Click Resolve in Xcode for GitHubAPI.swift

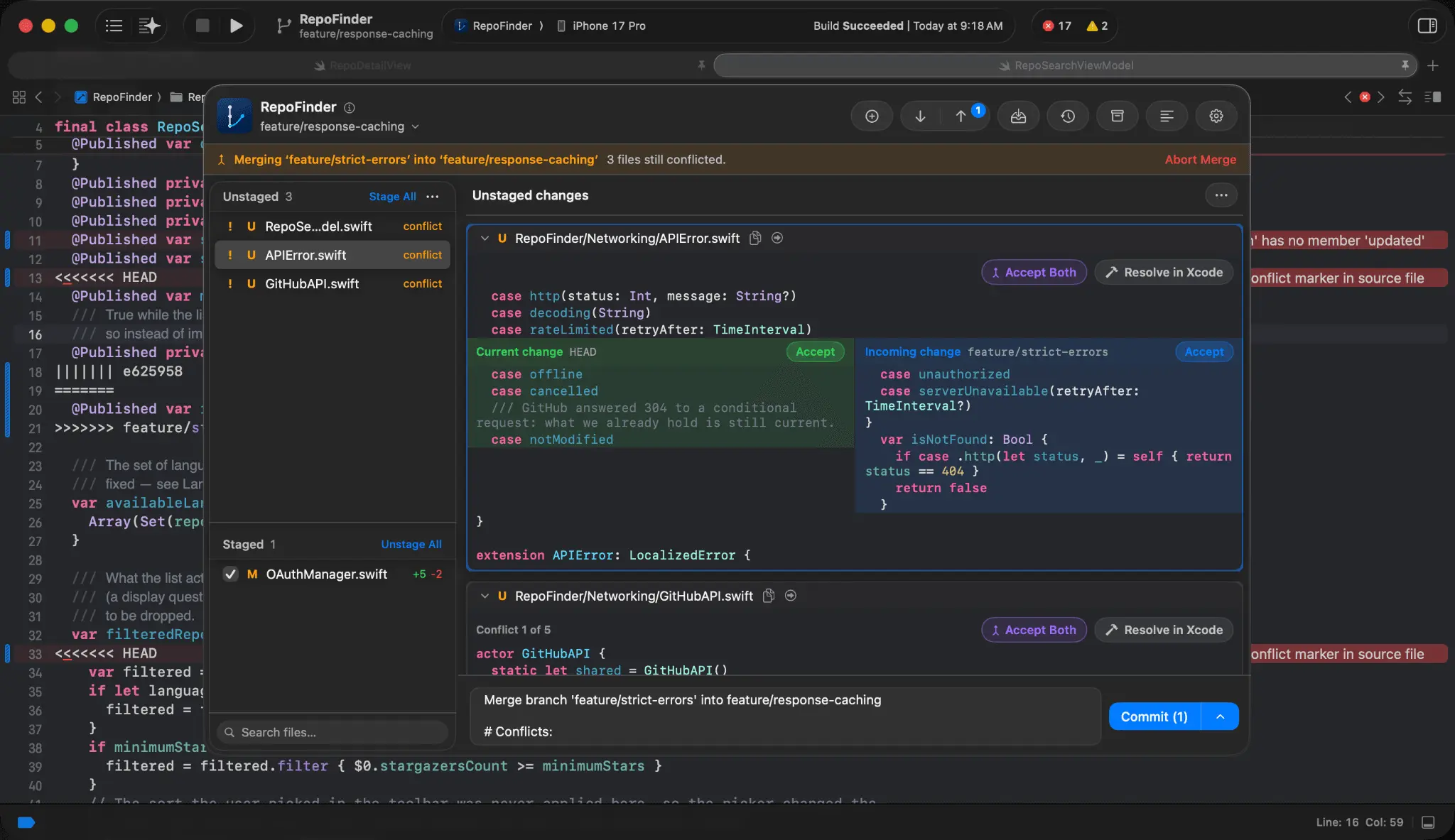pos(1164,630)
